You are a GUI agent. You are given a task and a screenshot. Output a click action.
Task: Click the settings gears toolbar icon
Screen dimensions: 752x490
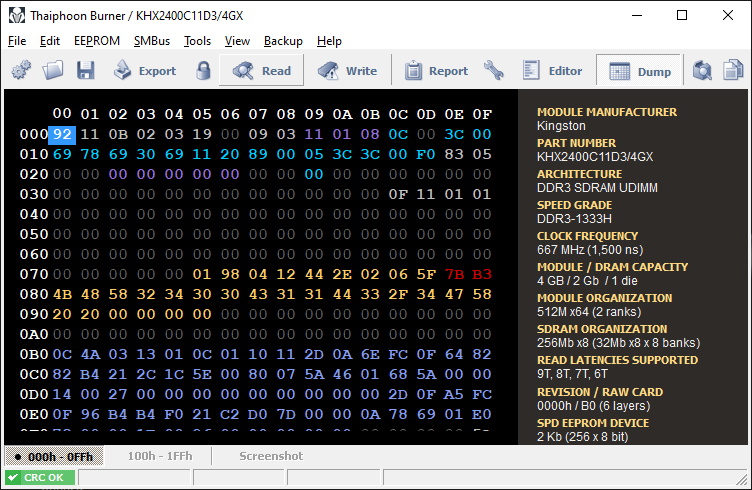(21, 70)
